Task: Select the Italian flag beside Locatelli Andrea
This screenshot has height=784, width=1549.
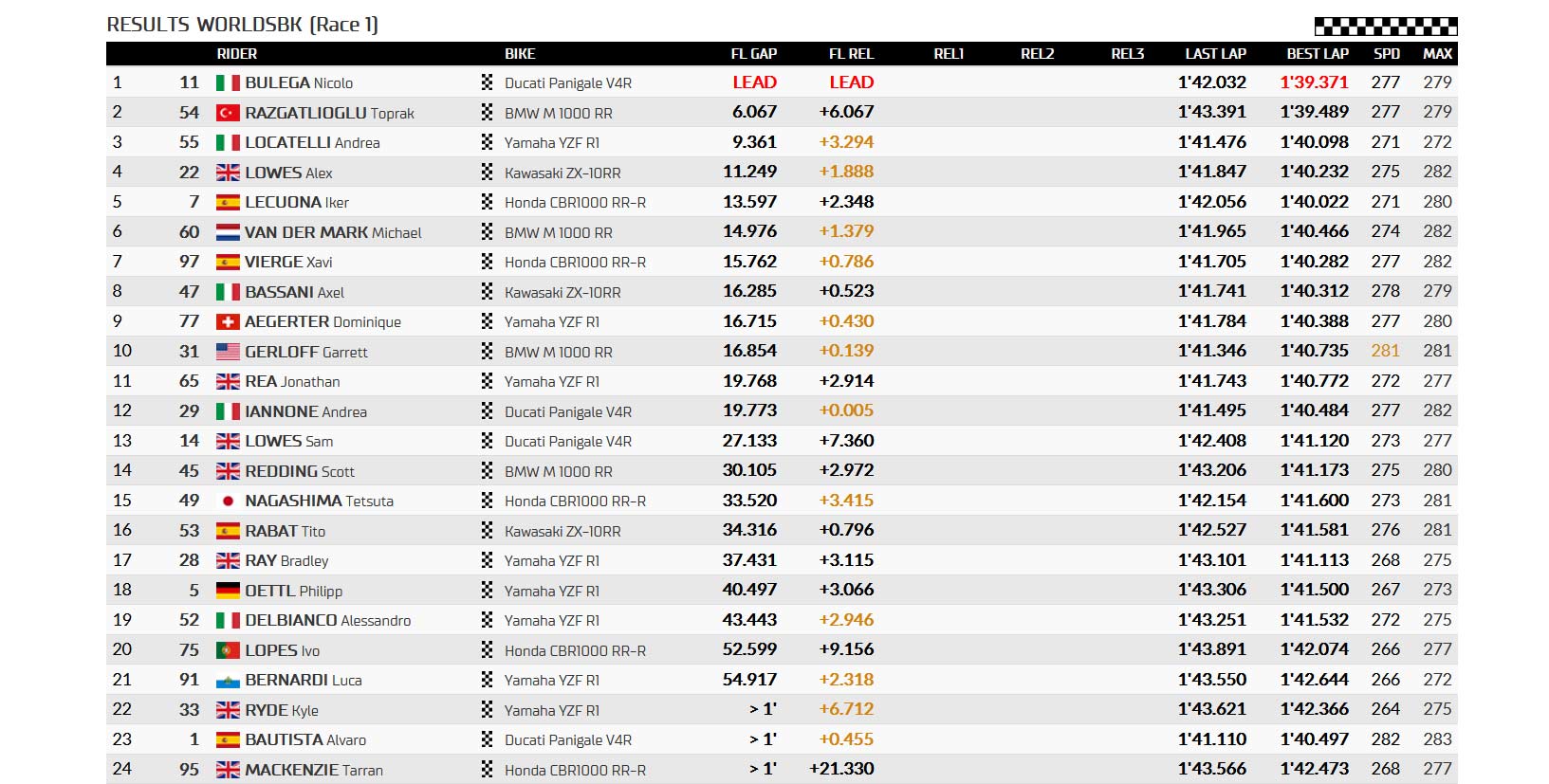Action: point(228,143)
